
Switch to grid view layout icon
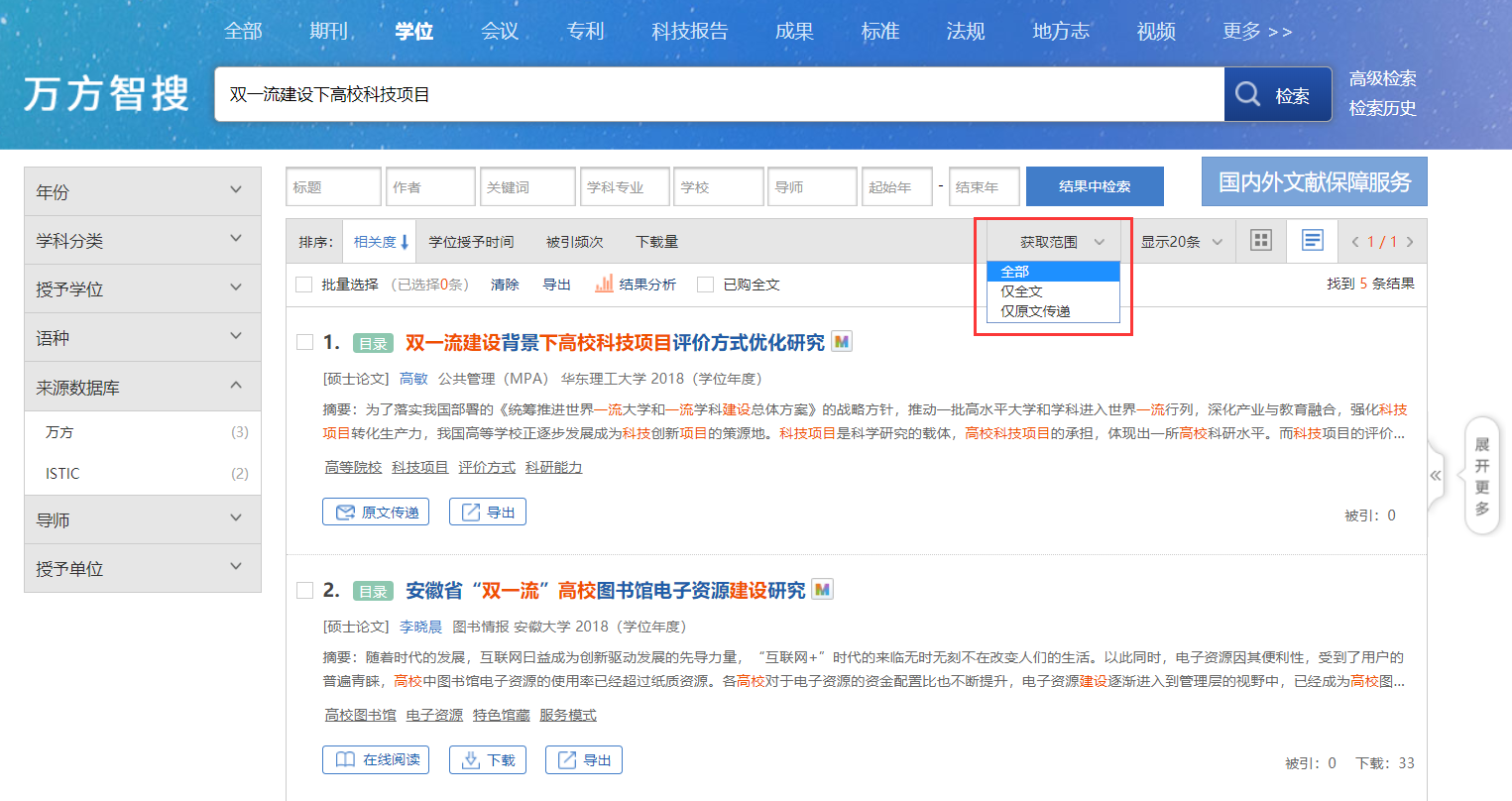(1260, 241)
